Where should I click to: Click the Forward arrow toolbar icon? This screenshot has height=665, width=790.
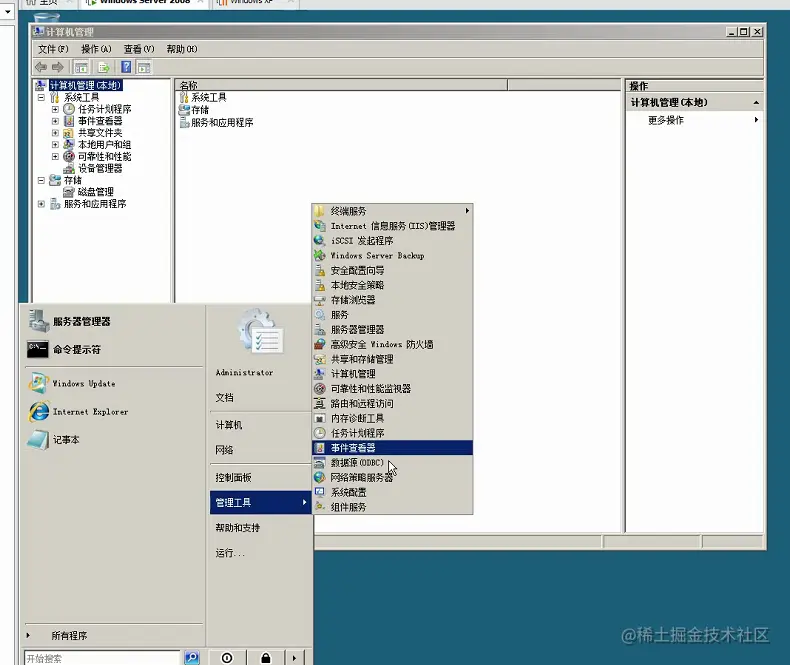pyautogui.click(x=57, y=67)
